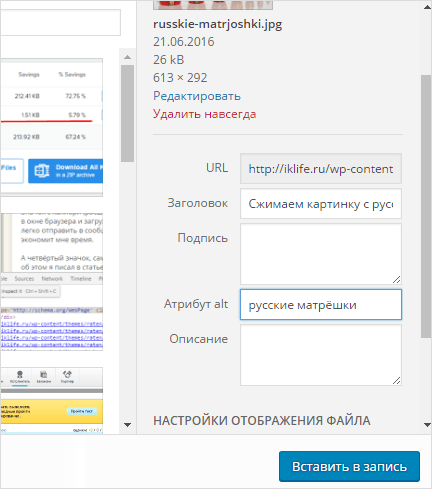Click the matryoshka image preview thumbnail
Screen dimensions: 432x489
(213, 5)
